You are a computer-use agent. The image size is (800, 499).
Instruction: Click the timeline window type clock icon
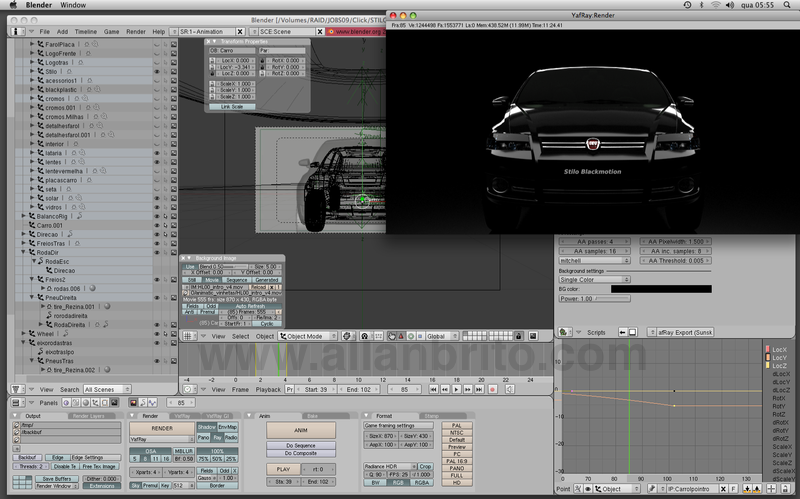[190, 389]
